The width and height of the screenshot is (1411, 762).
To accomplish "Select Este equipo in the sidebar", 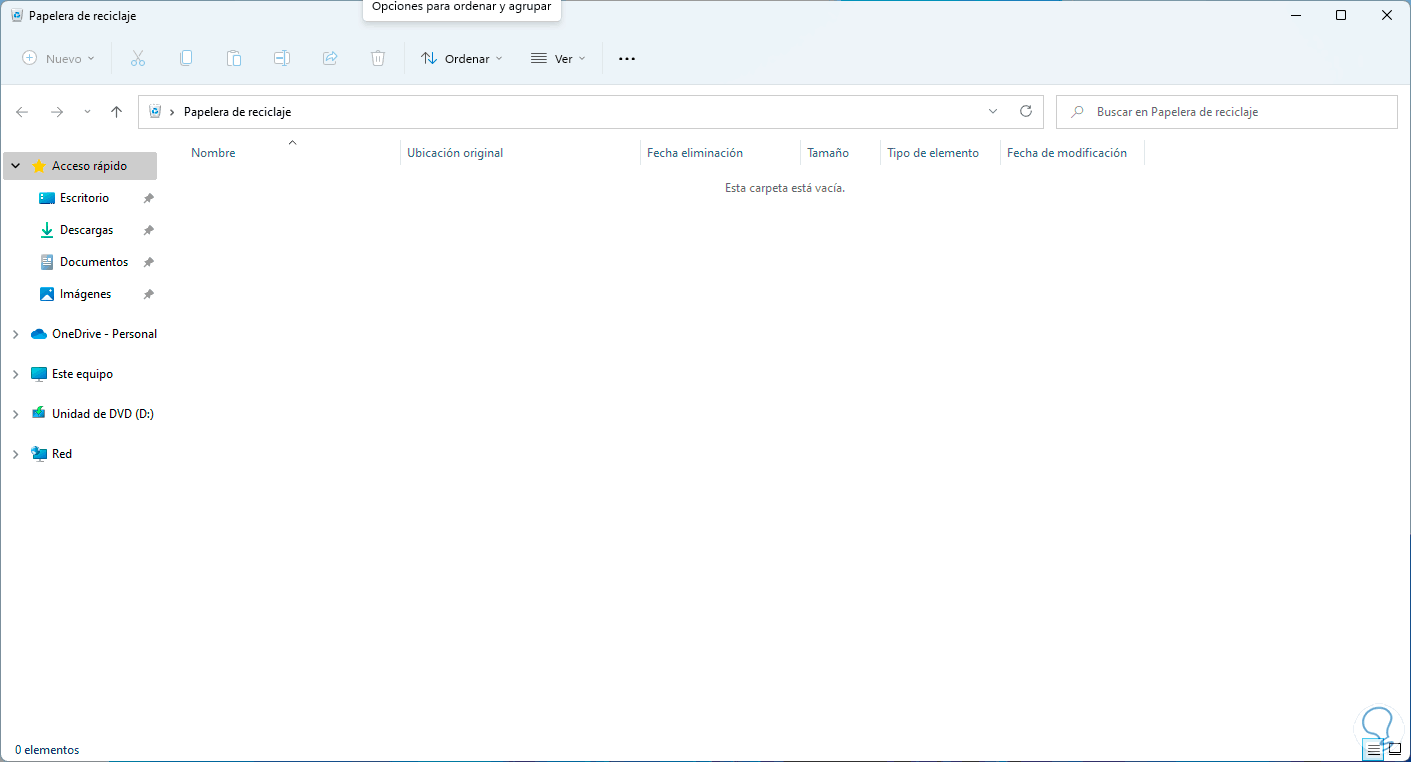I will click(82, 374).
